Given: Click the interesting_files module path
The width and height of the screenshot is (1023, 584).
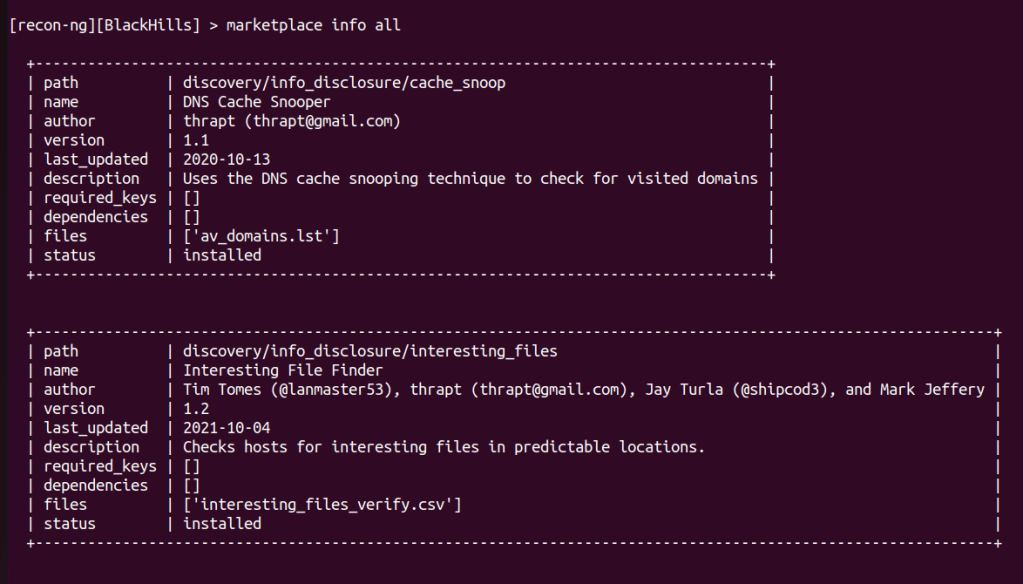Looking at the screenshot, I should pos(370,351).
